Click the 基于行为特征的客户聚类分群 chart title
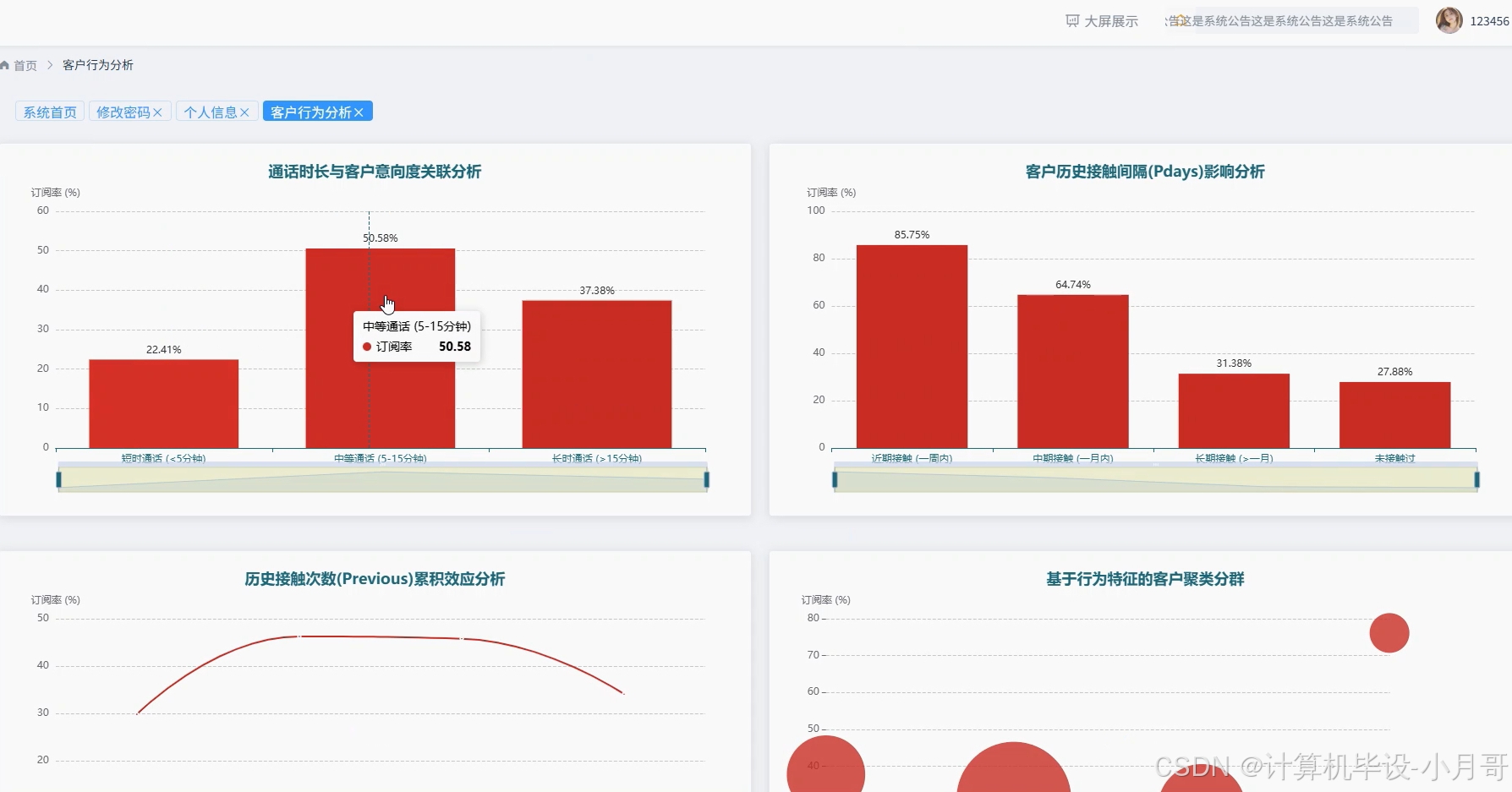Image resolution: width=1512 pixels, height=792 pixels. (1145, 579)
